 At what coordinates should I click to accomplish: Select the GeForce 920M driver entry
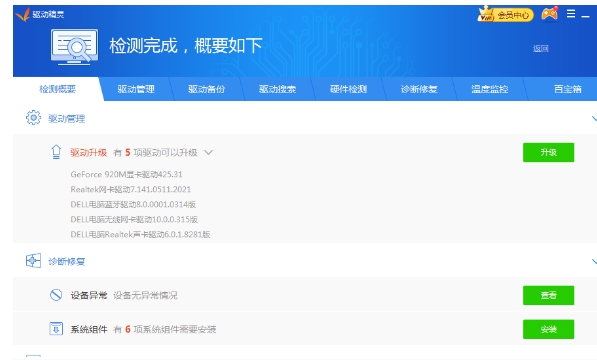pyautogui.click(x=126, y=174)
